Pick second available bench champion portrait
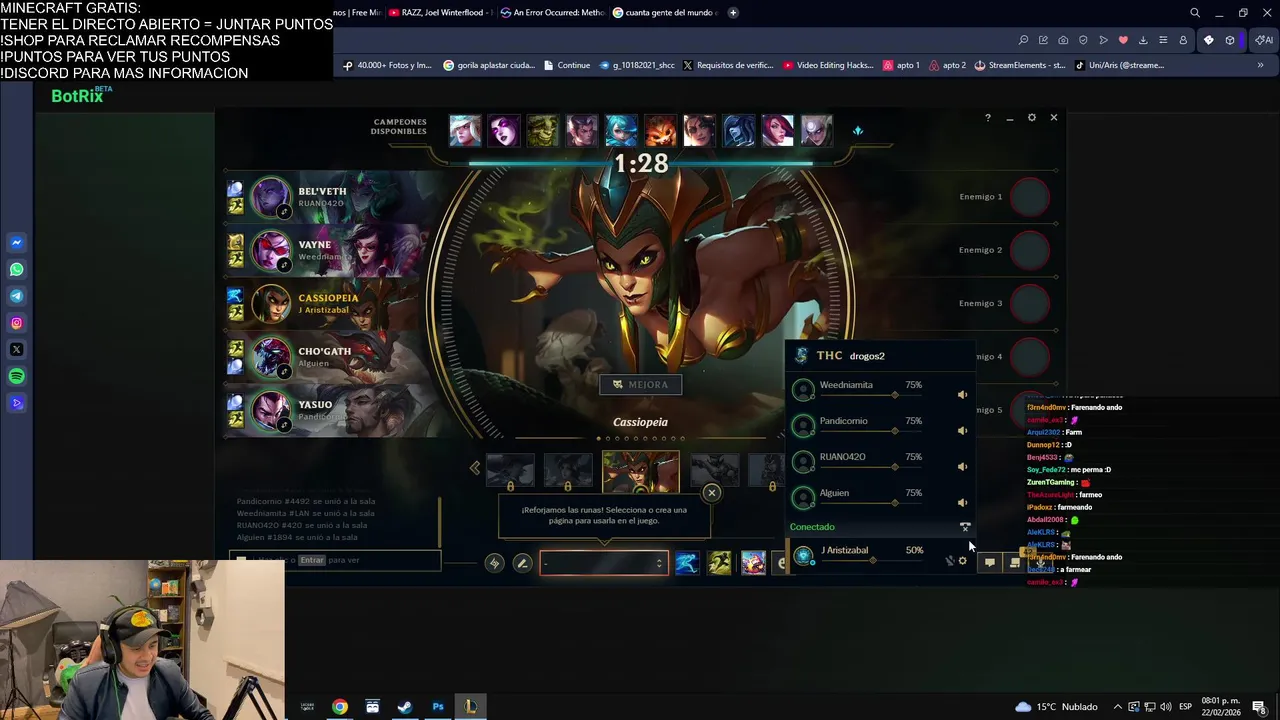 [x=504, y=131]
